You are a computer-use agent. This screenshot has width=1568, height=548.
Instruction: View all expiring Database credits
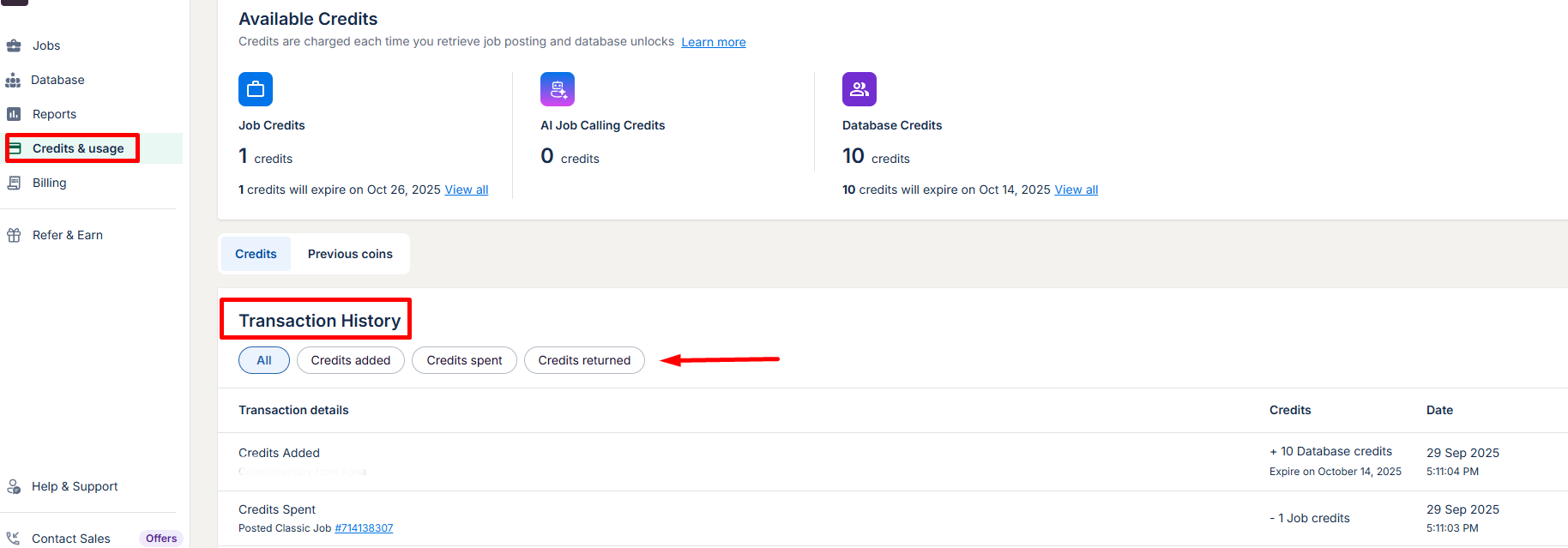click(1076, 190)
